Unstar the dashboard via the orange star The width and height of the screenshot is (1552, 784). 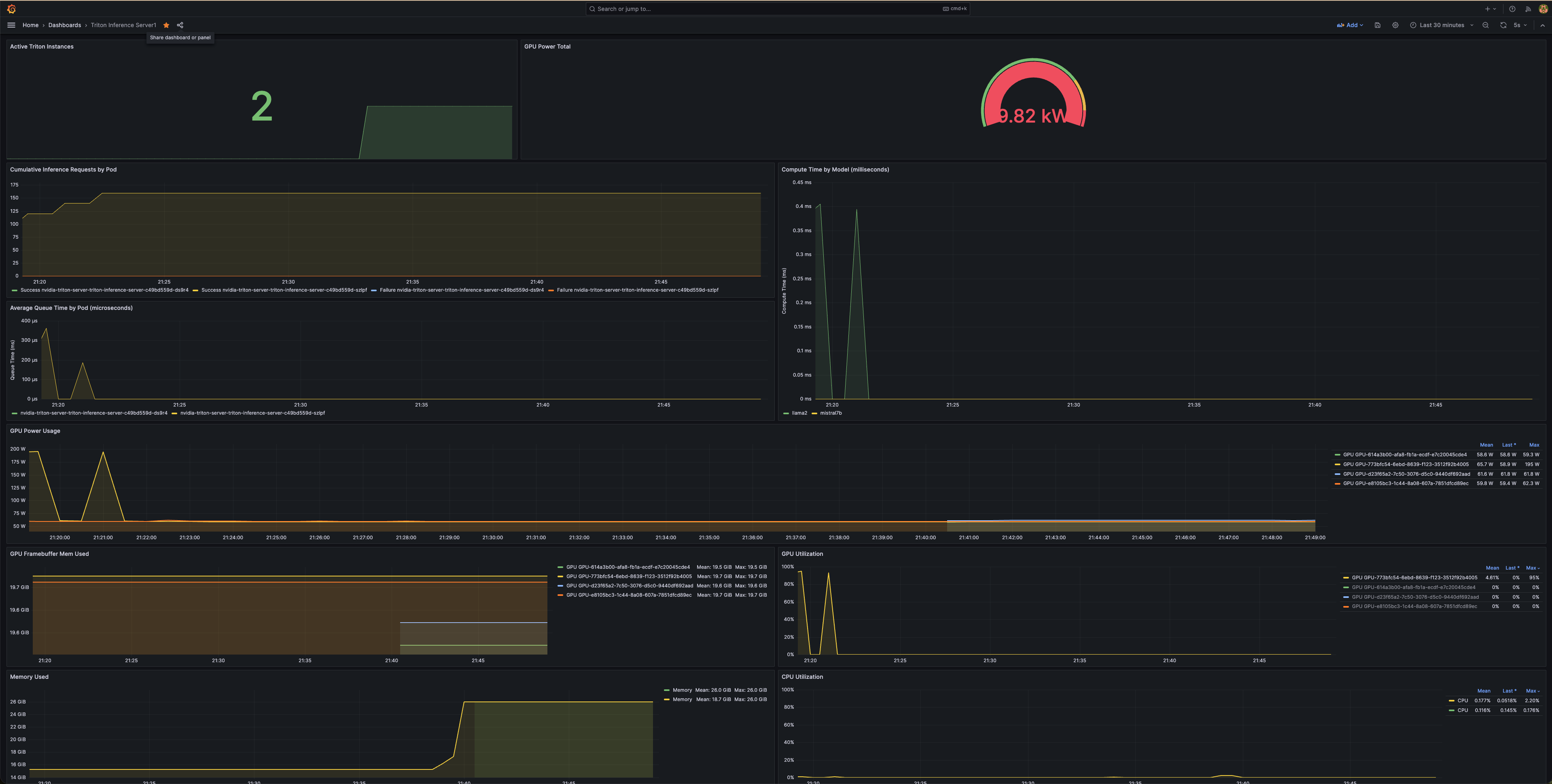(x=166, y=25)
